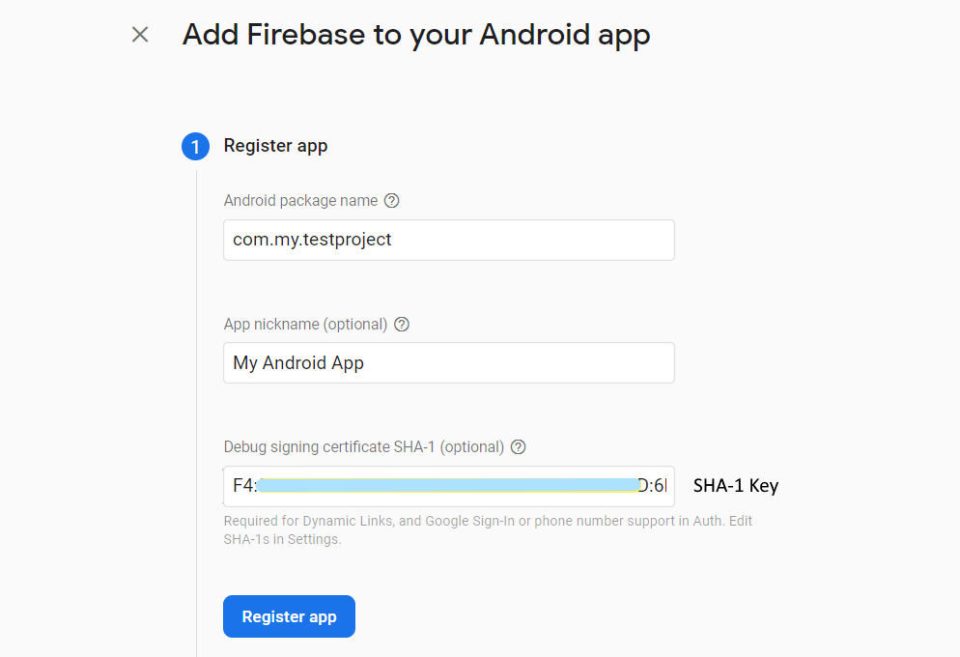
Task: Click inside the App nickname field
Action: point(447,363)
